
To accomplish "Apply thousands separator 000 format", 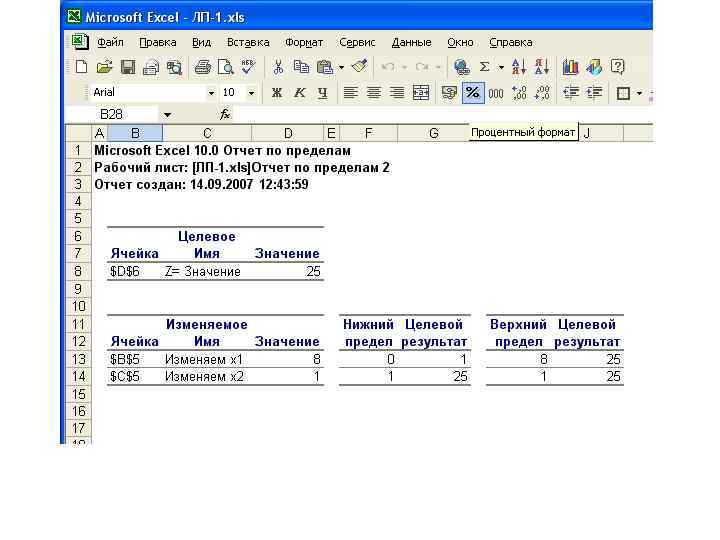I will [x=496, y=94].
